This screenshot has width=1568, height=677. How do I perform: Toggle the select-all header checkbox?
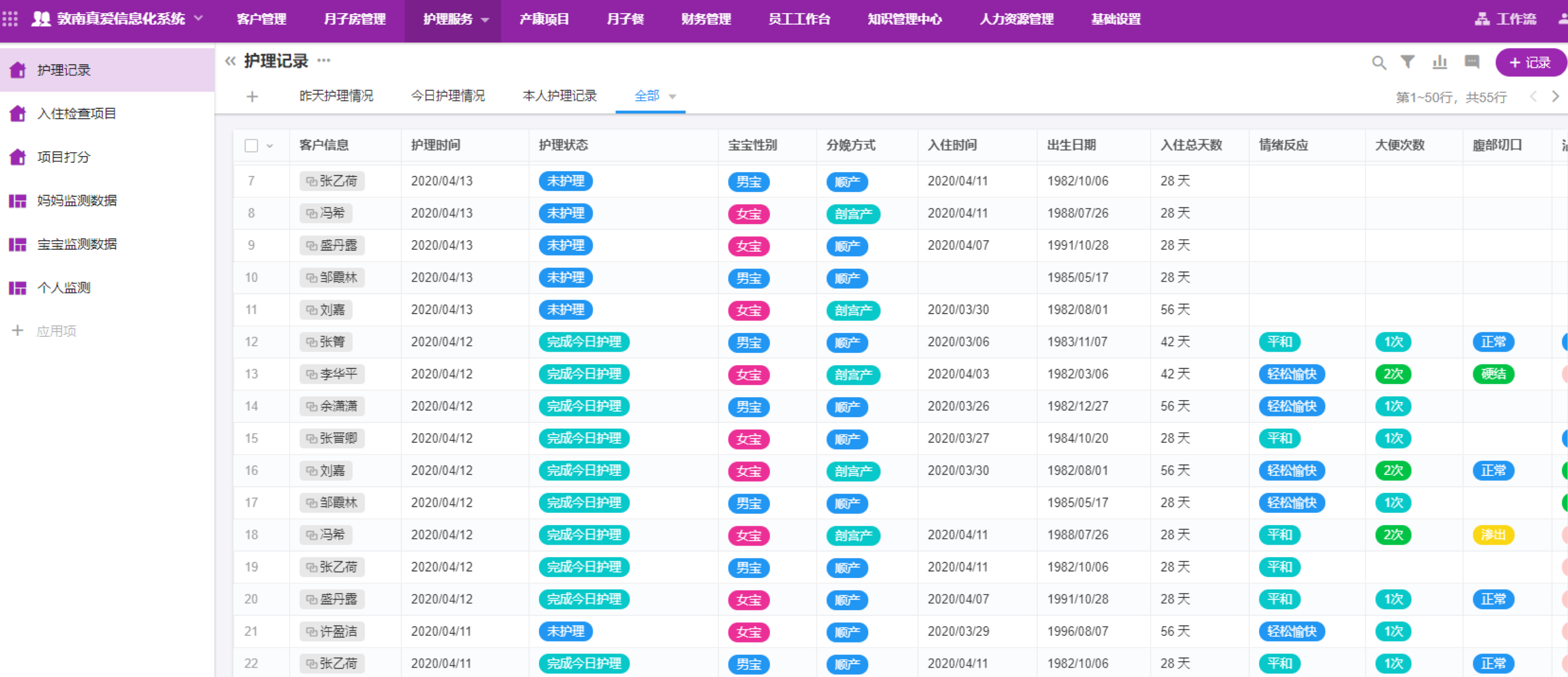251,145
